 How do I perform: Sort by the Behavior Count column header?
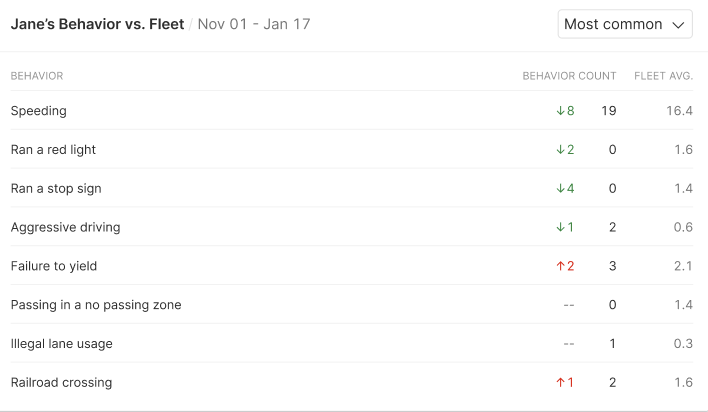coord(569,76)
